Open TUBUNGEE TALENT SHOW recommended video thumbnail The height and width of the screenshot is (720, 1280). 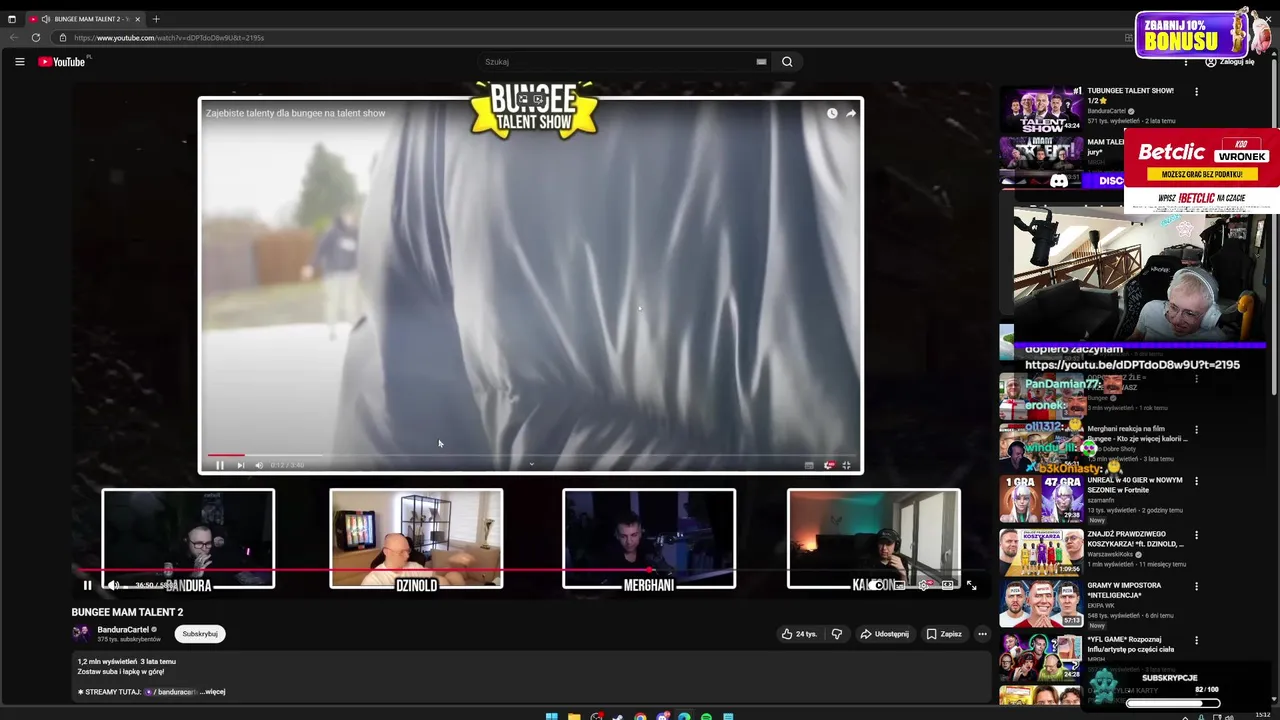pos(1041,110)
